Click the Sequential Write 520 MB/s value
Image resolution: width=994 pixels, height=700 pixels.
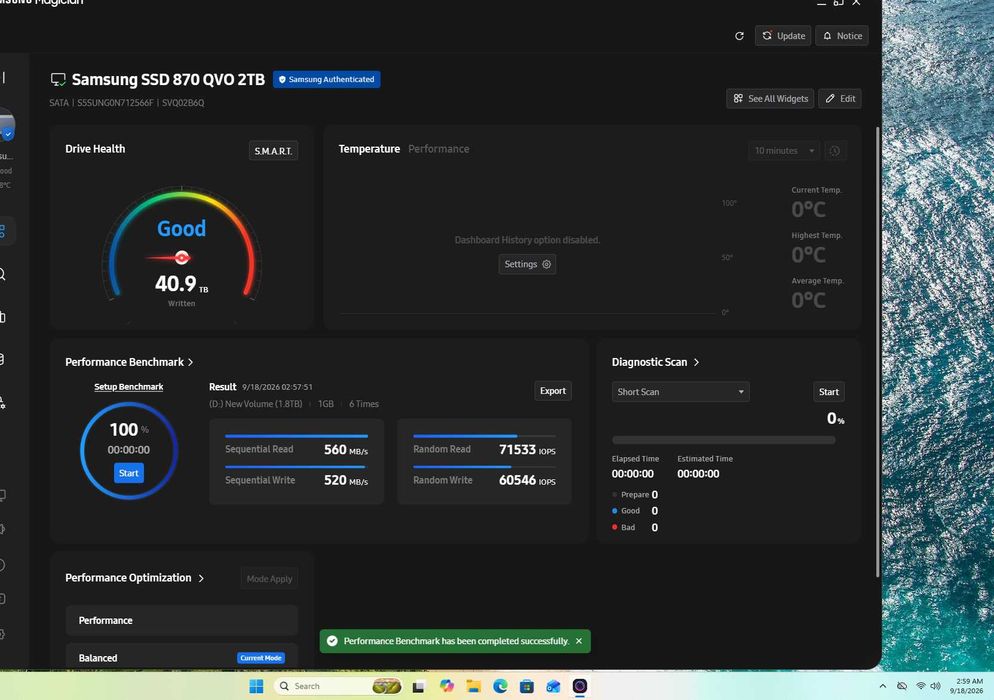click(345, 481)
